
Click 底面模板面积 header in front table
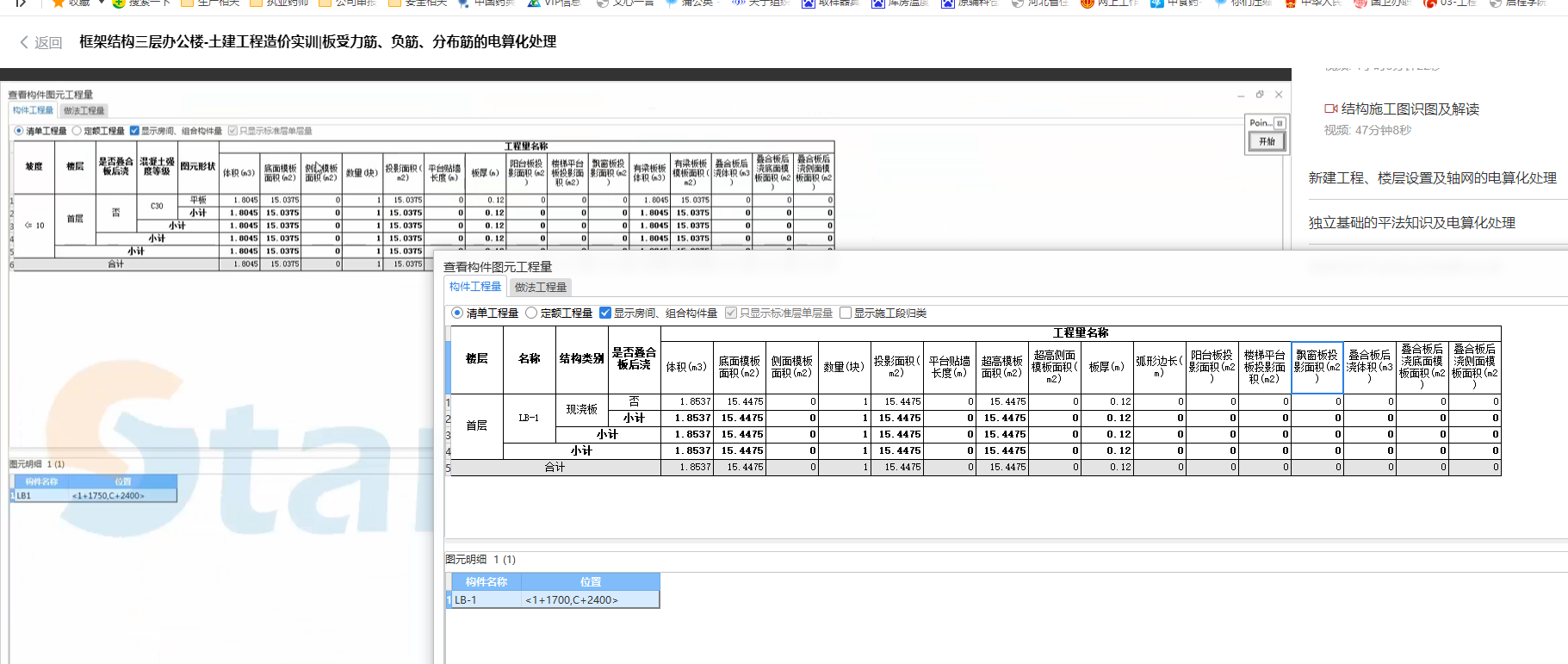[x=739, y=367]
